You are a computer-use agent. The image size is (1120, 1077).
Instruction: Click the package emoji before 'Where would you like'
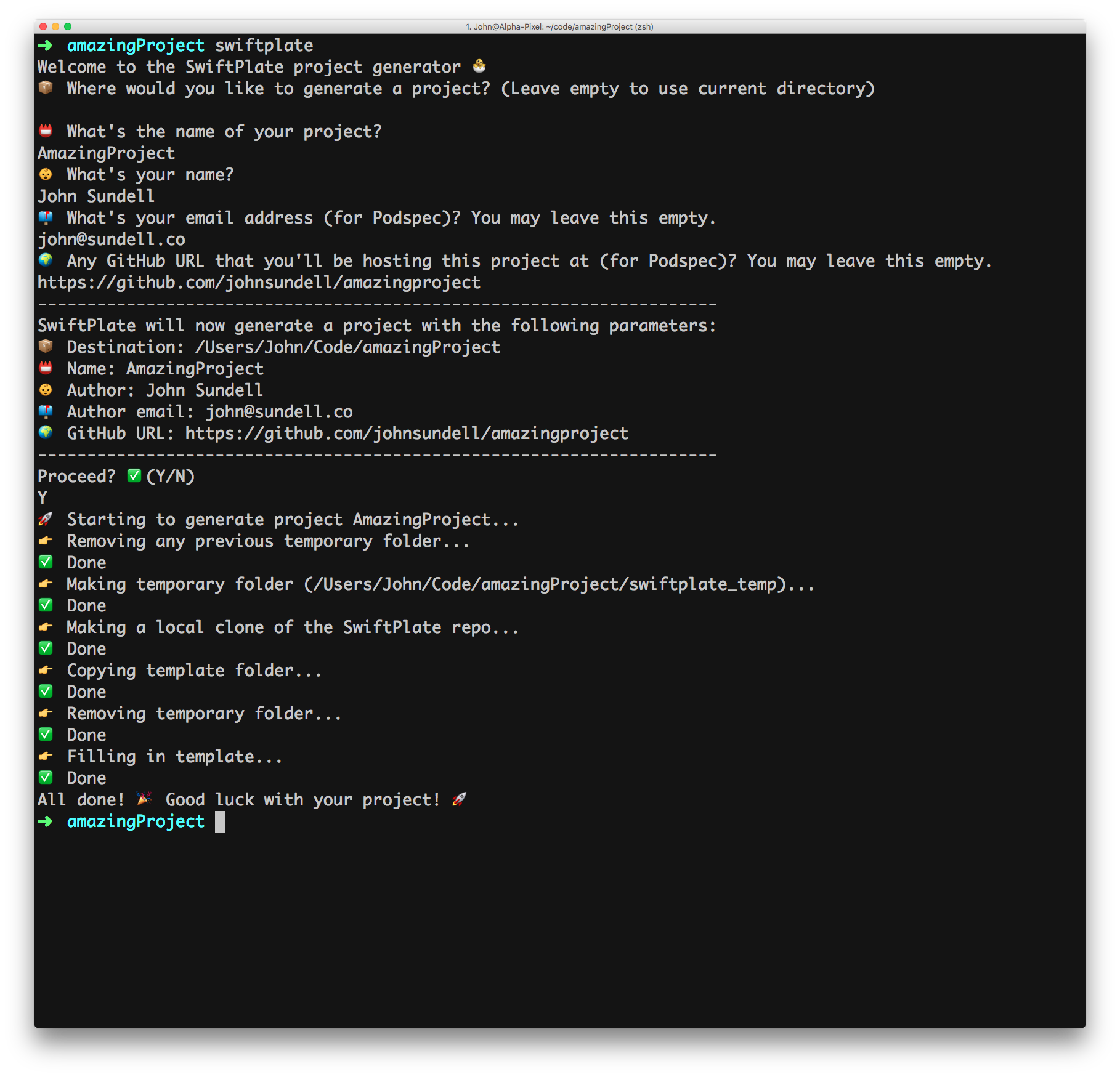[x=46, y=87]
